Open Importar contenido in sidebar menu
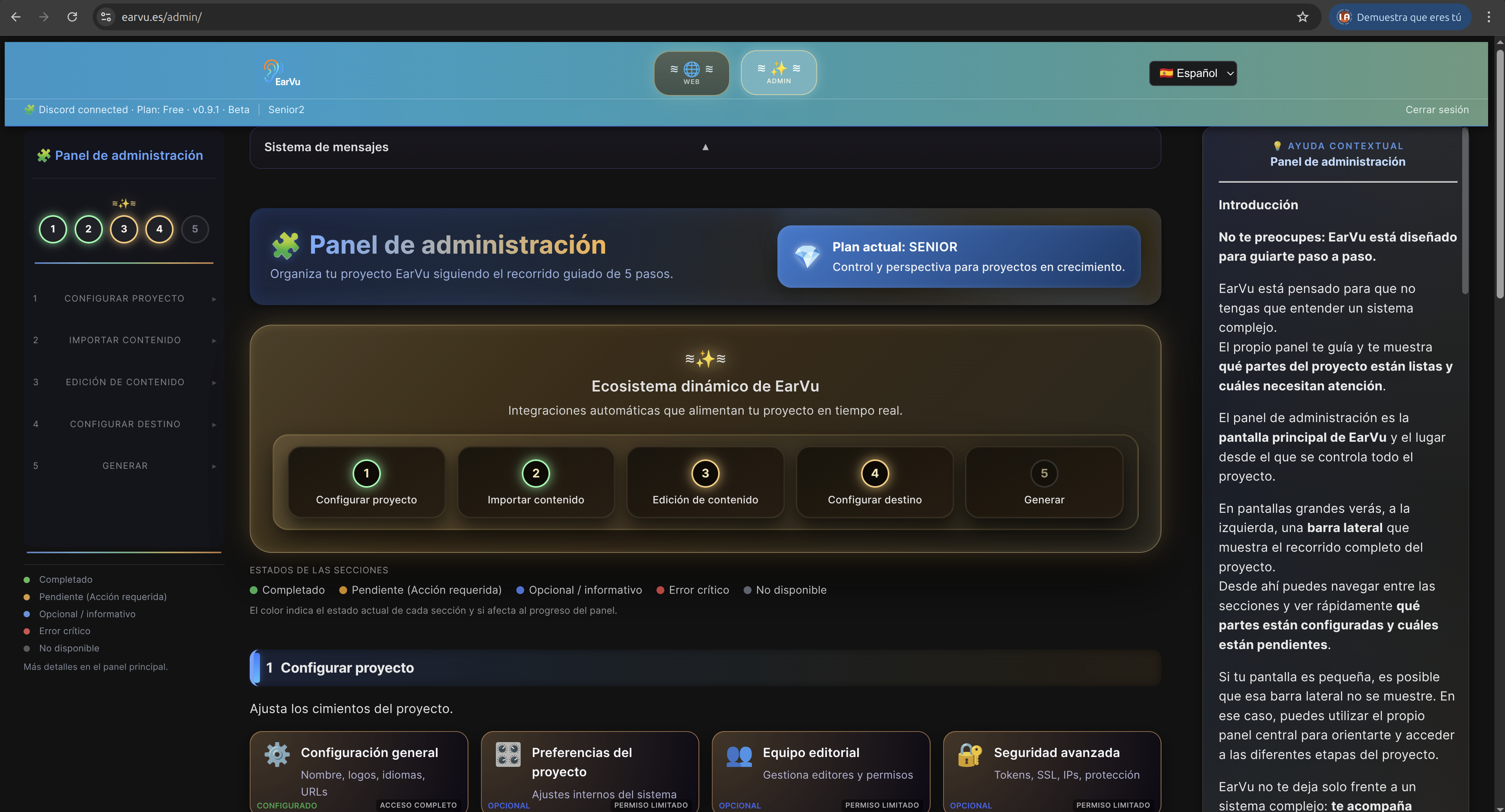Image resolution: width=1505 pixels, height=812 pixels. [x=124, y=340]
